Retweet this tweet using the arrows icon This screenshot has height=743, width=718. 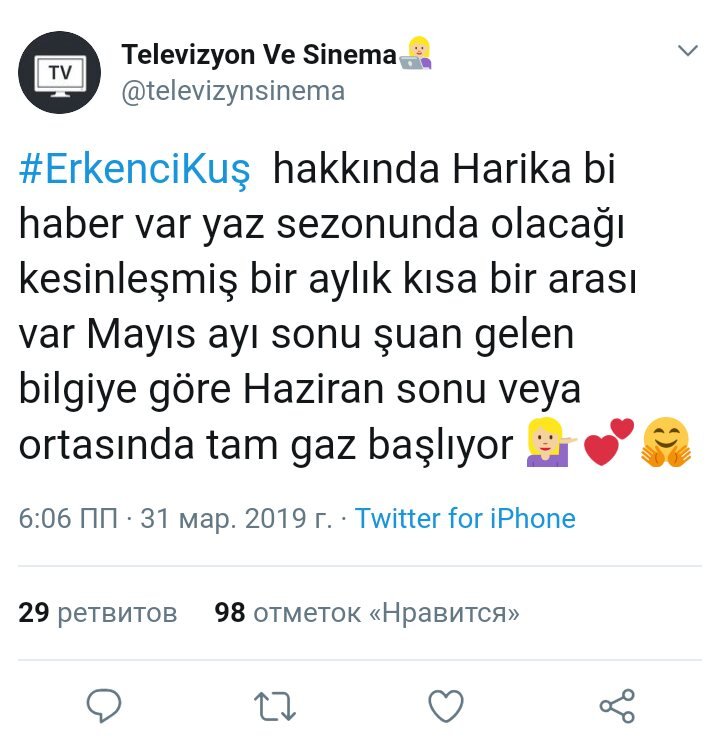pos(275,706)
